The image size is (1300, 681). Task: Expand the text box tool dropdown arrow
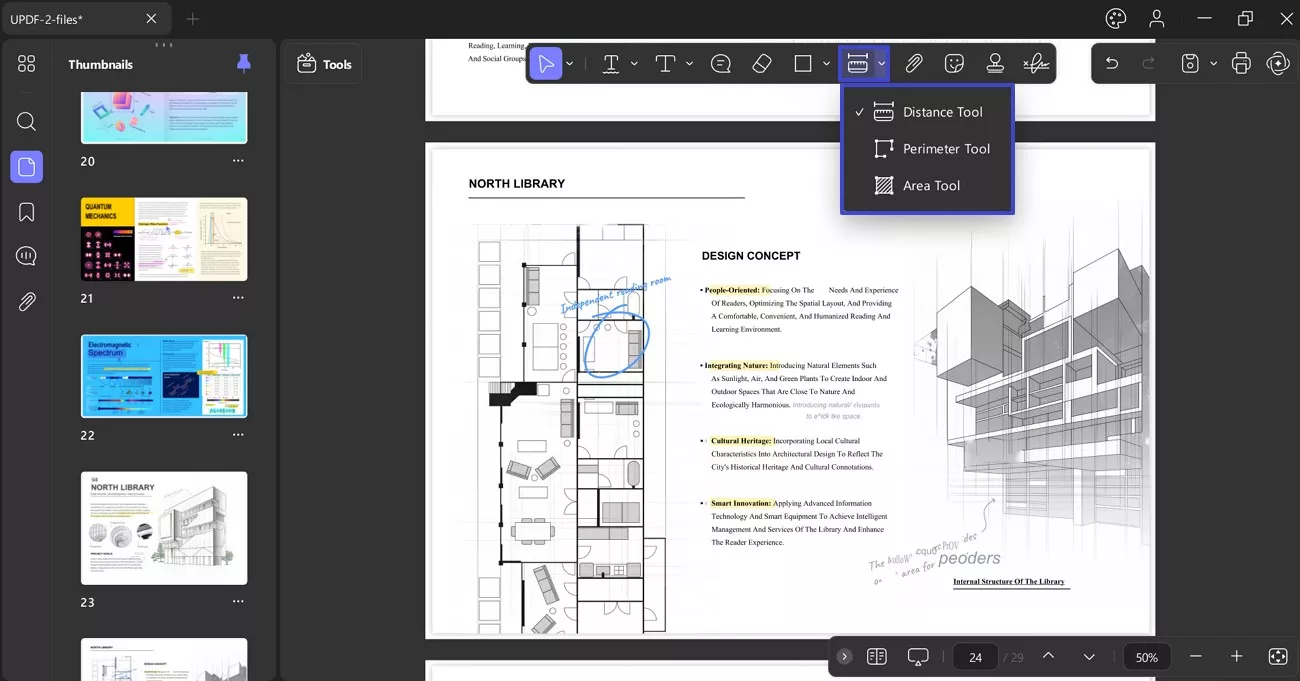(x=689, y=64)
